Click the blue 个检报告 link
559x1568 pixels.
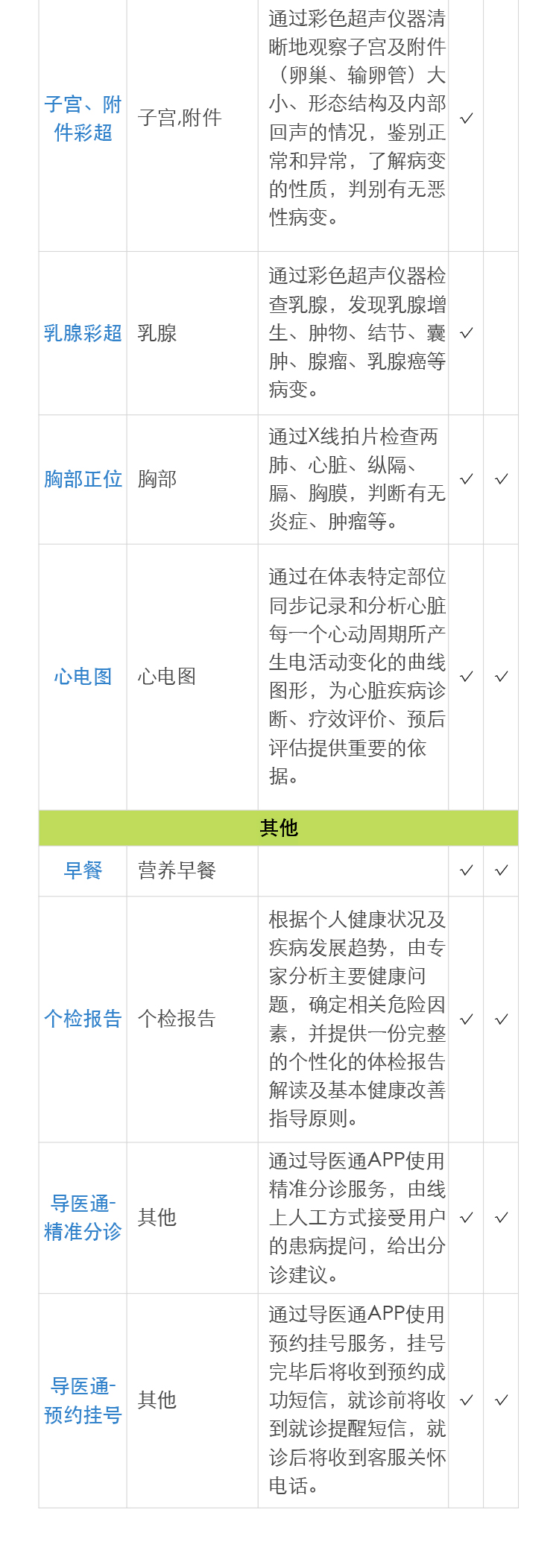pos(83,1019)
